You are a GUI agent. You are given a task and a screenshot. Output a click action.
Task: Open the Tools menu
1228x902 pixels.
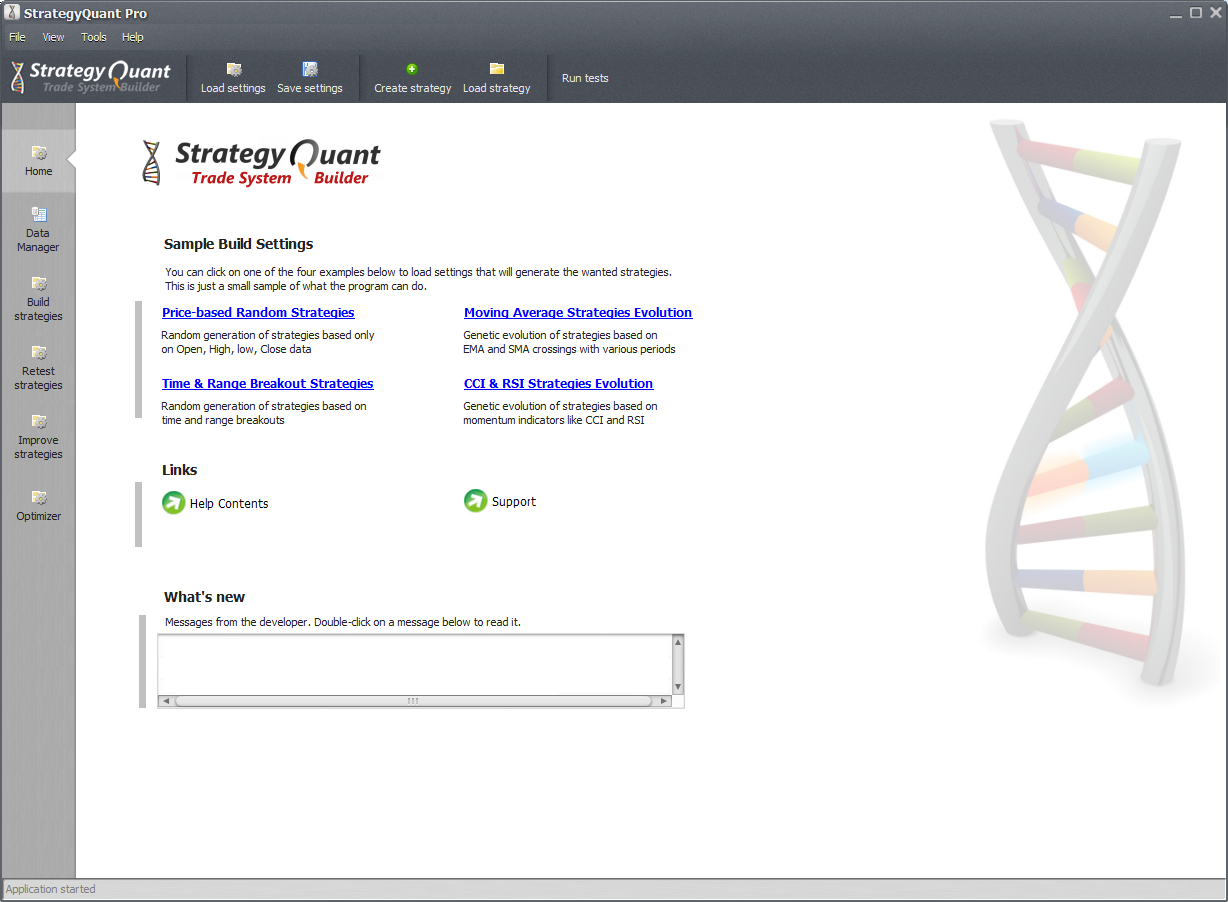coord(94,37)
